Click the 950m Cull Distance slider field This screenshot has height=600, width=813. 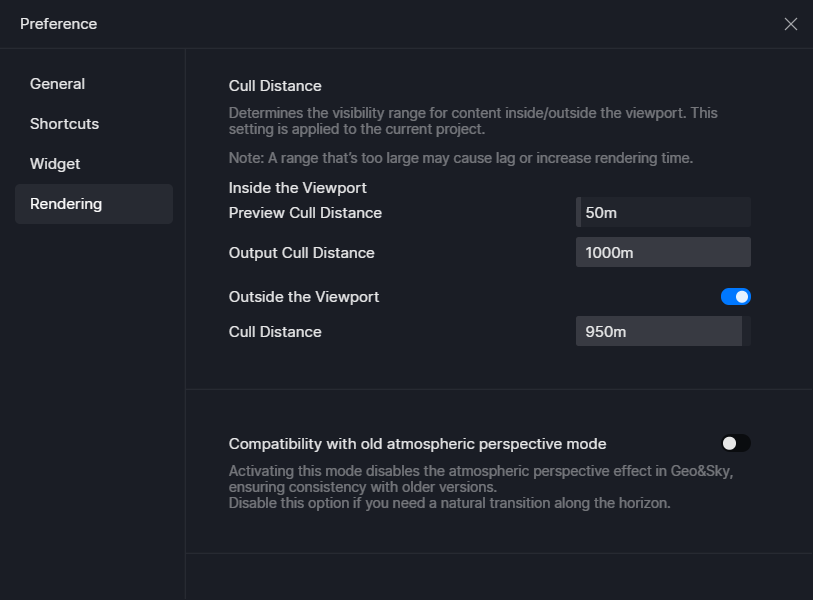663,331
